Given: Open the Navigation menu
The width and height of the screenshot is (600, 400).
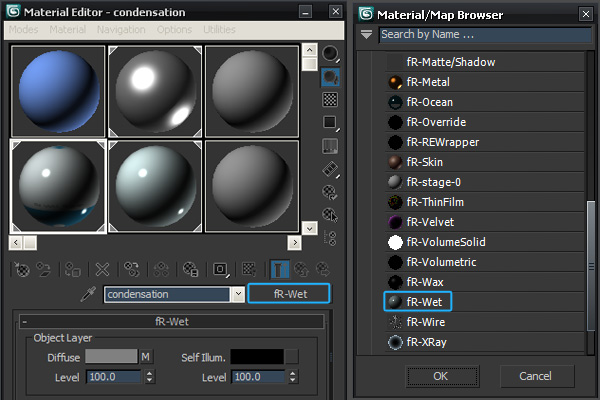Looking at the screenshot, I should 121,29.
